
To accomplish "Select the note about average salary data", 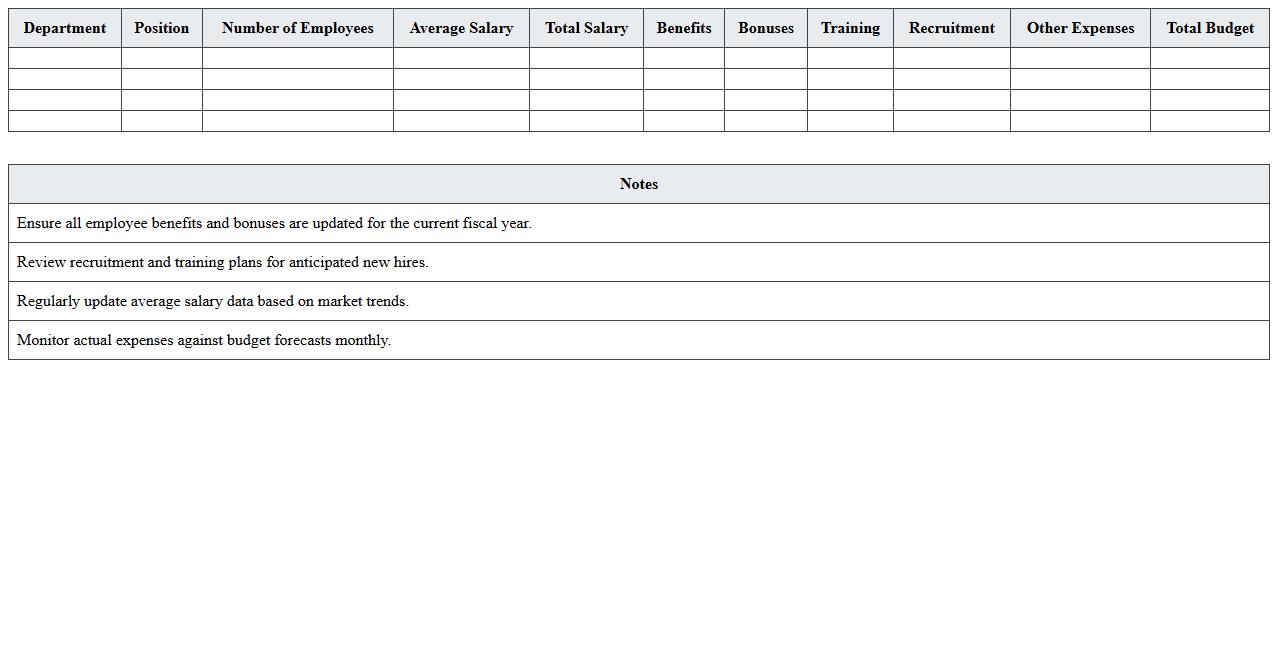I will pyautogui.click(x=213, y=301).
